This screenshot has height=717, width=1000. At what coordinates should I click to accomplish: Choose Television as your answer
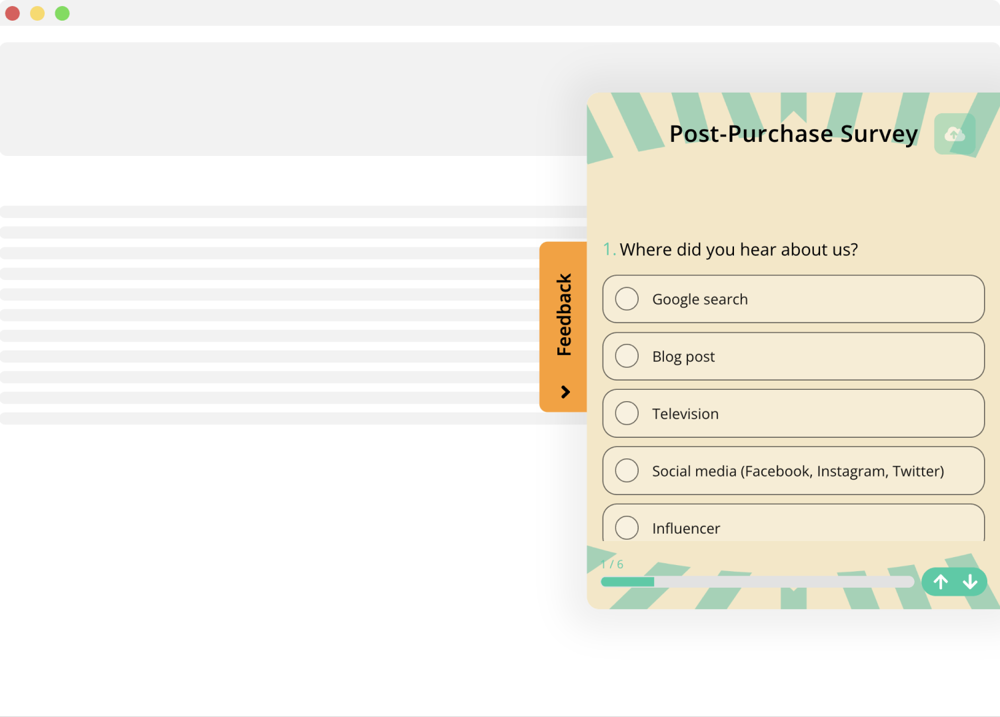click(x=626, y=413)
